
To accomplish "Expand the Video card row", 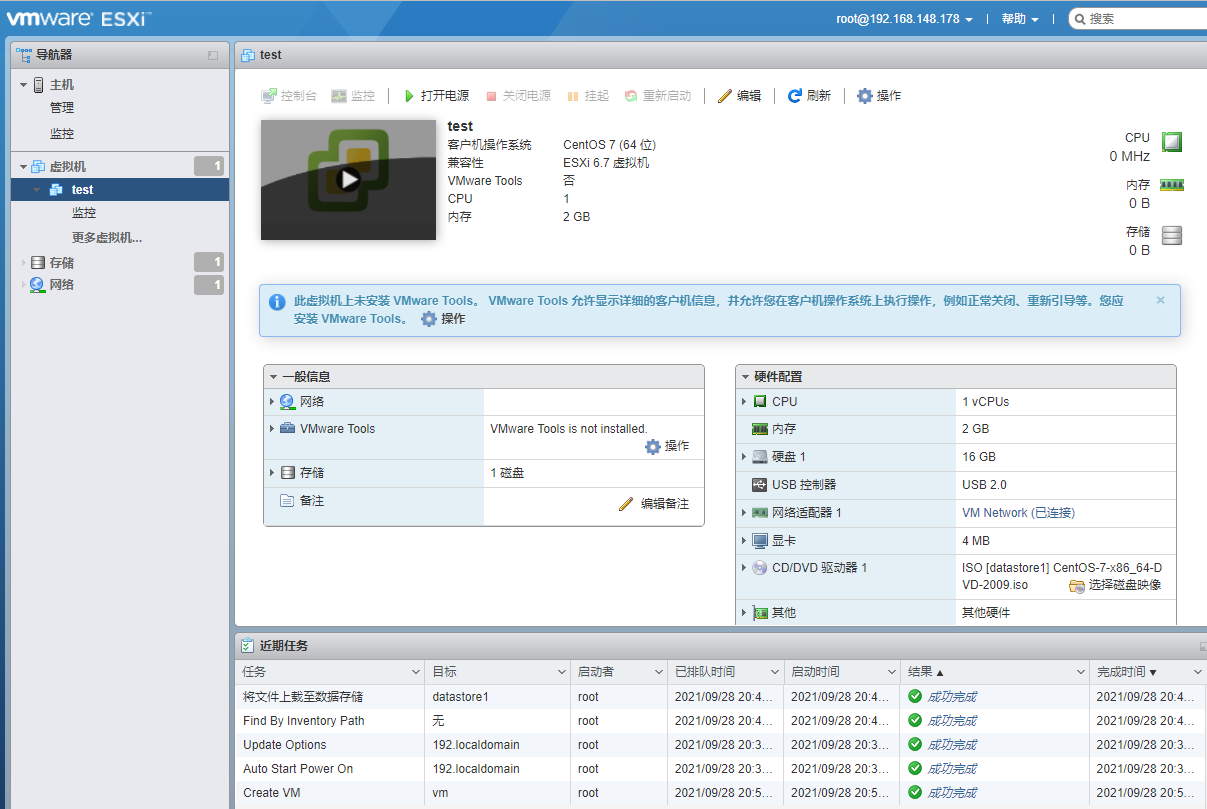I will [744, 541].
